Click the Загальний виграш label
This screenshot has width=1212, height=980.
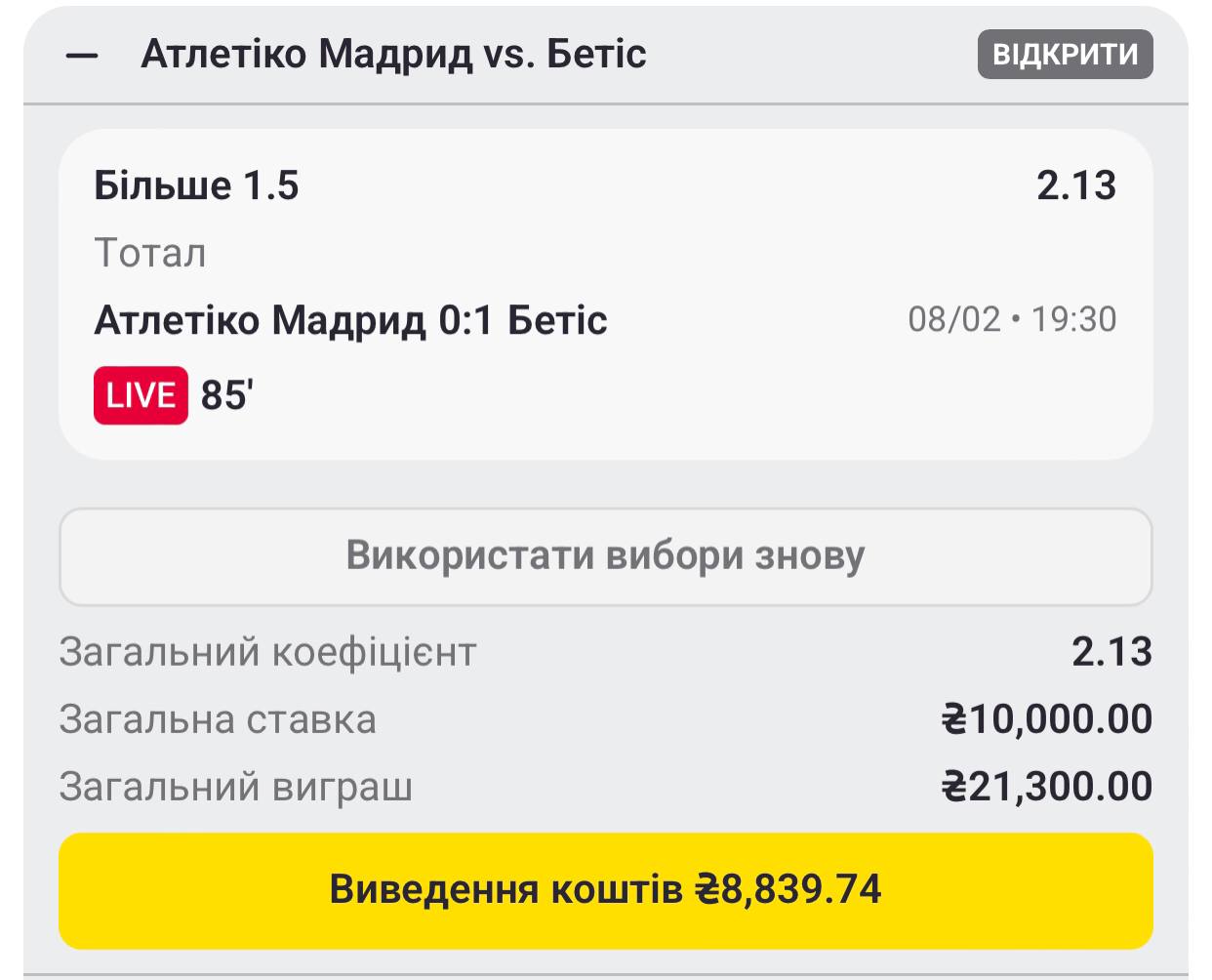(235, 787)
